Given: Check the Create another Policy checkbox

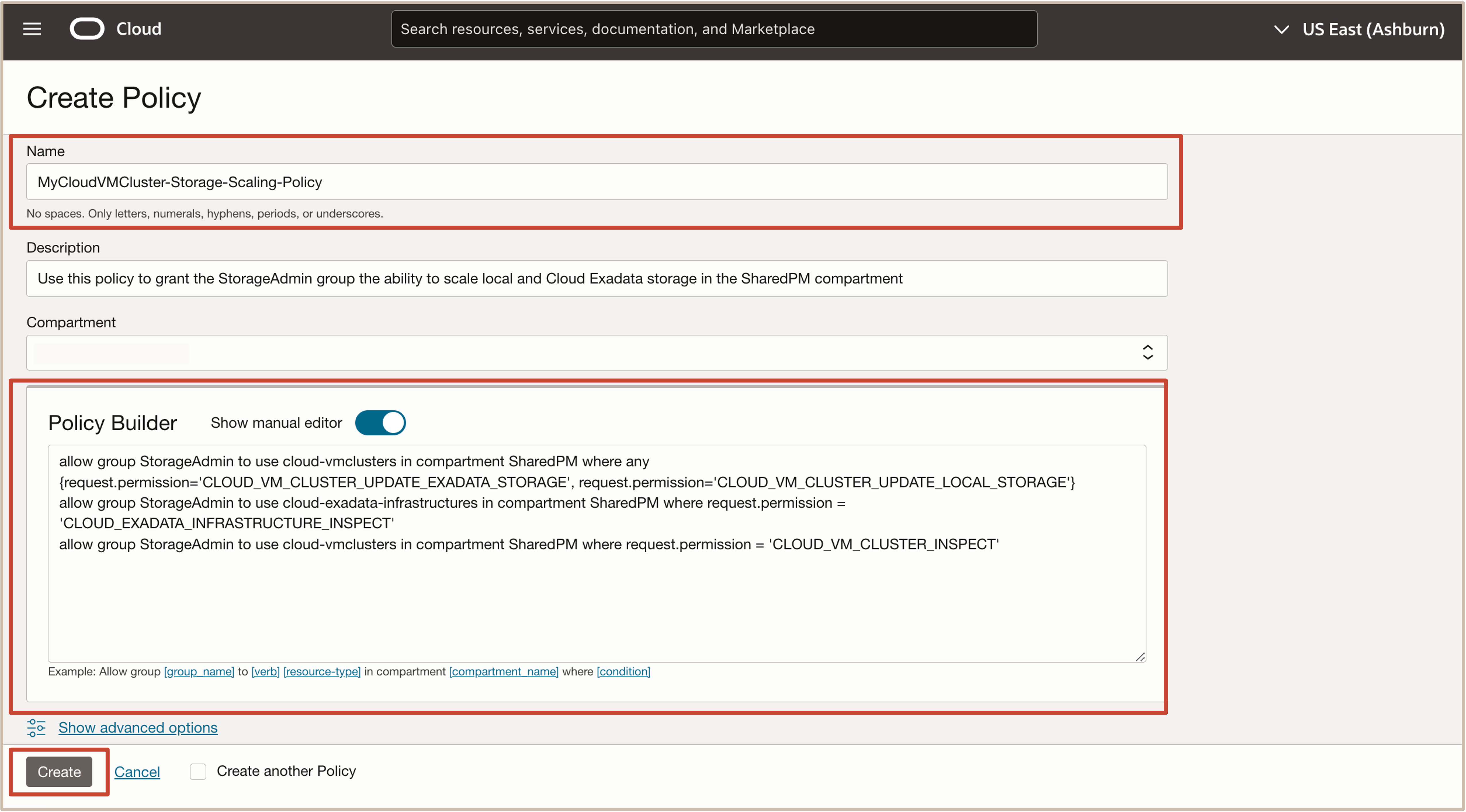Looking at the screenshot, I should (197, 771).
